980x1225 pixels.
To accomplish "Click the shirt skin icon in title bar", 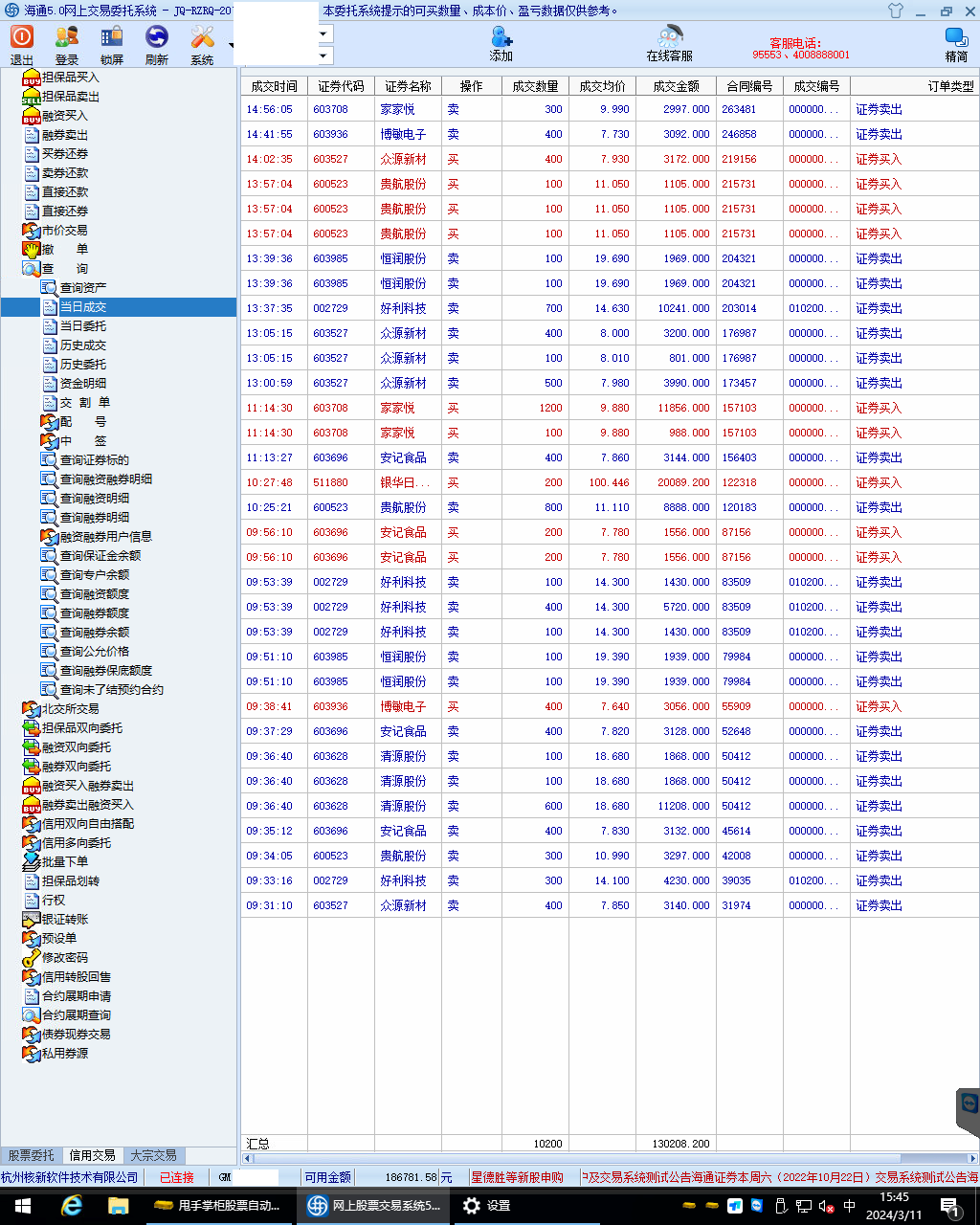I will coord(896,11).
